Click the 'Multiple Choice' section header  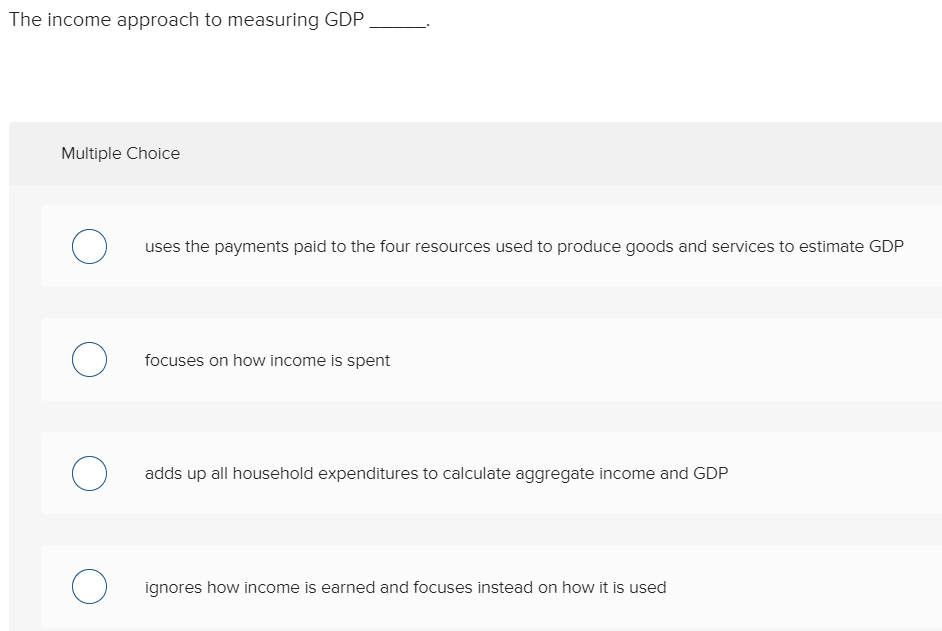120,153
